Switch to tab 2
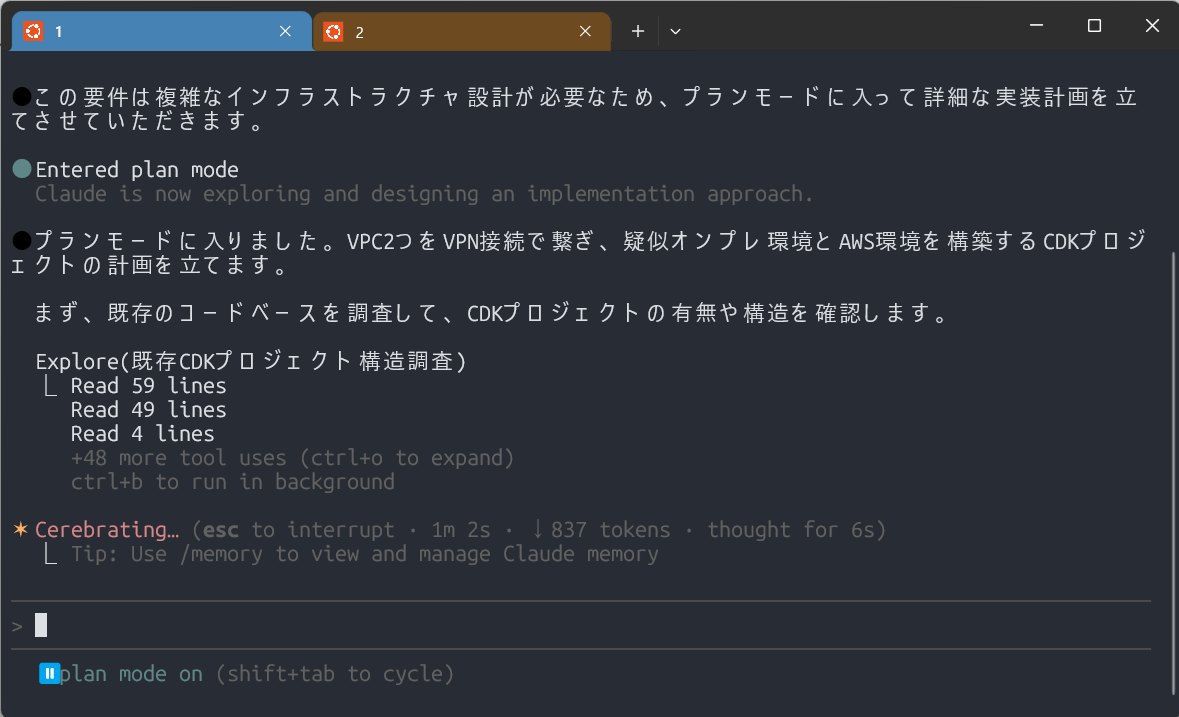 tap(450, 31)
